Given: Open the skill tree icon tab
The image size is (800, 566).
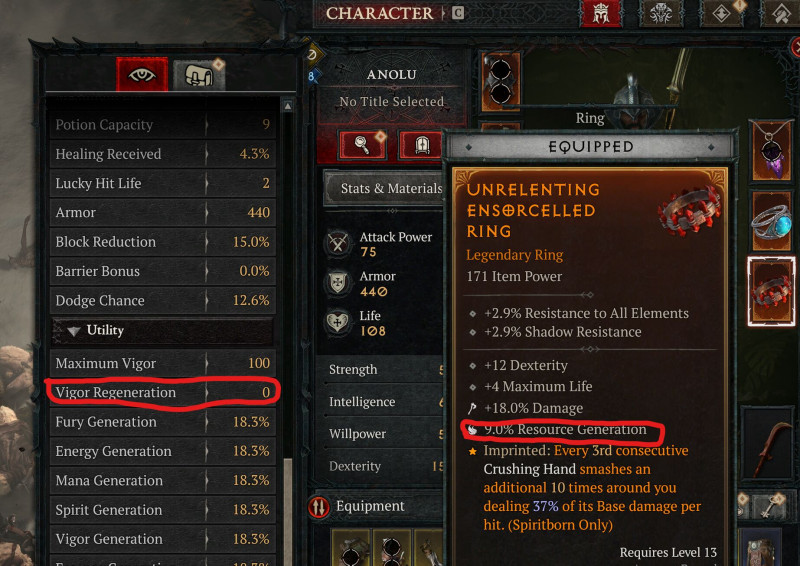Looking at the screenshot, I should [661, 14].
